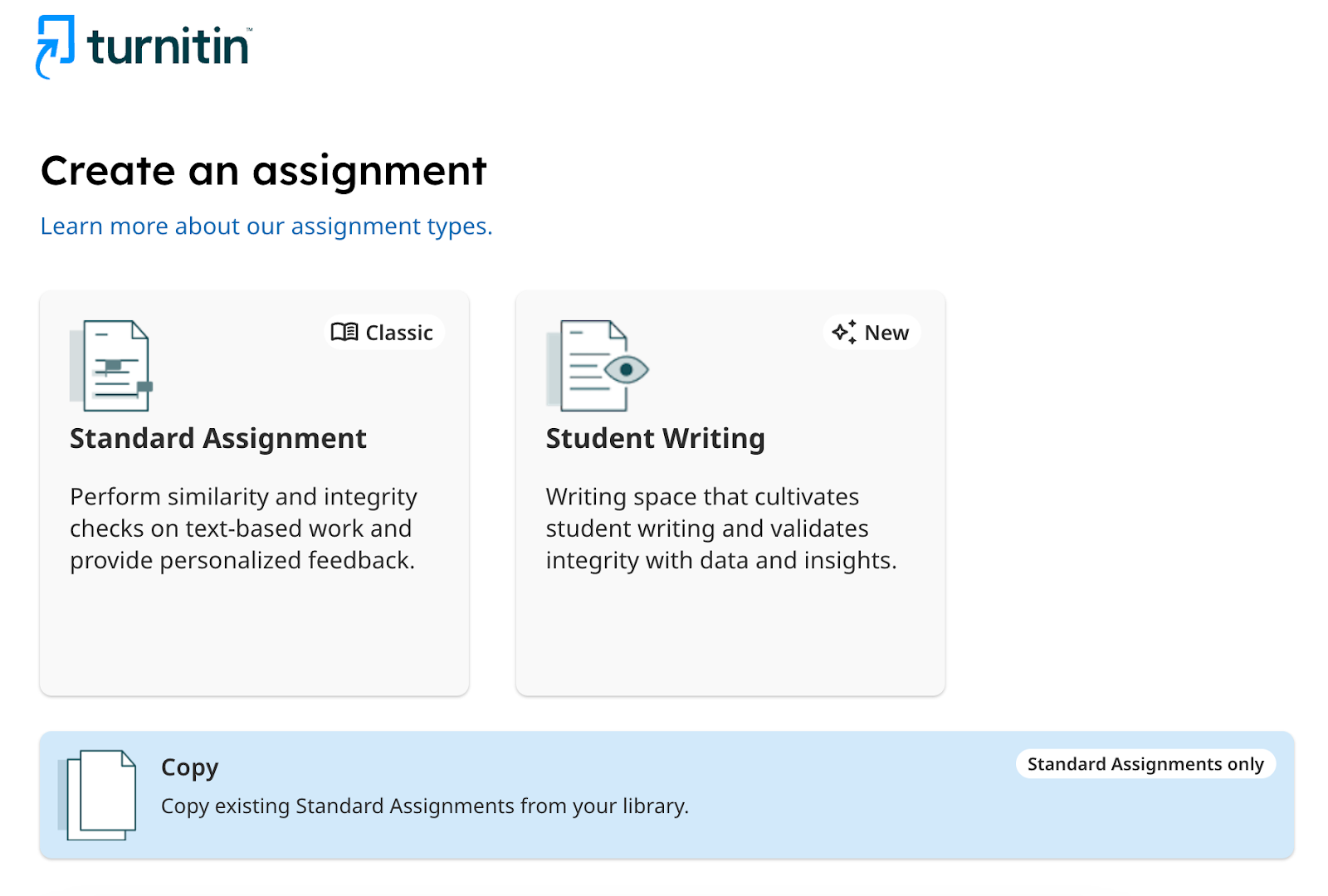Click the Student Writing eye document icon
Screen dimensions: 1328x896
click(x=597, y=366)
